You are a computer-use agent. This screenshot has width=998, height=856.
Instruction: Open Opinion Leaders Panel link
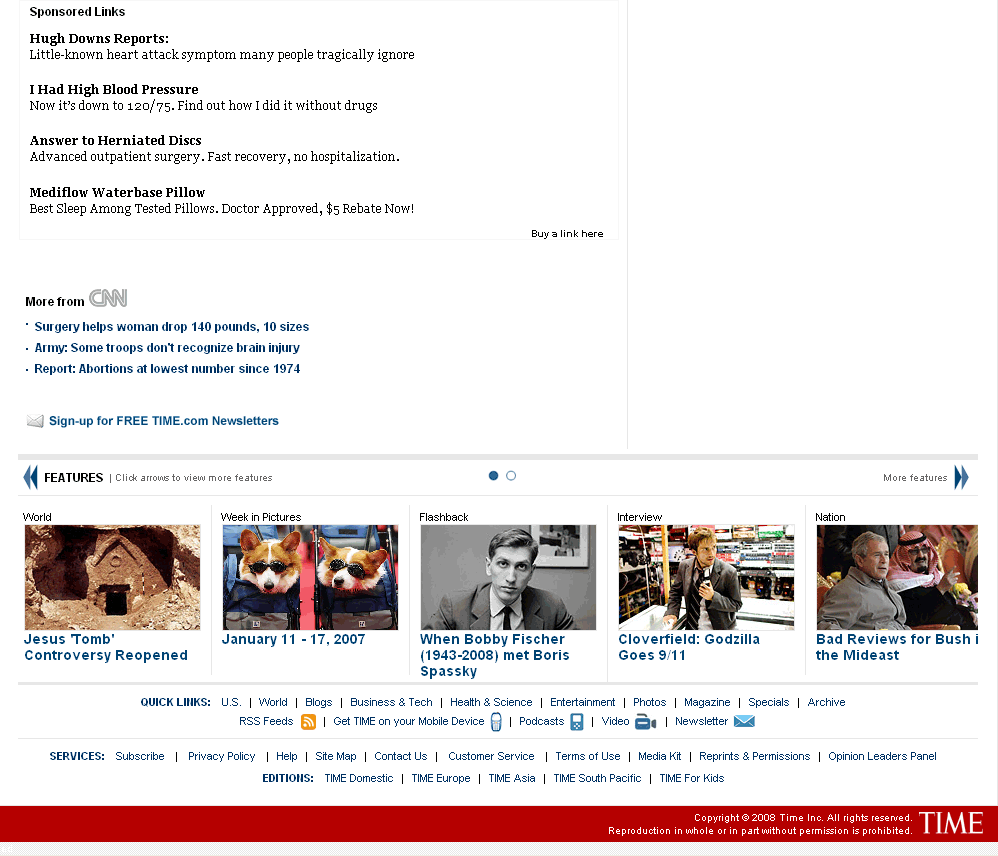click(882, 756)
